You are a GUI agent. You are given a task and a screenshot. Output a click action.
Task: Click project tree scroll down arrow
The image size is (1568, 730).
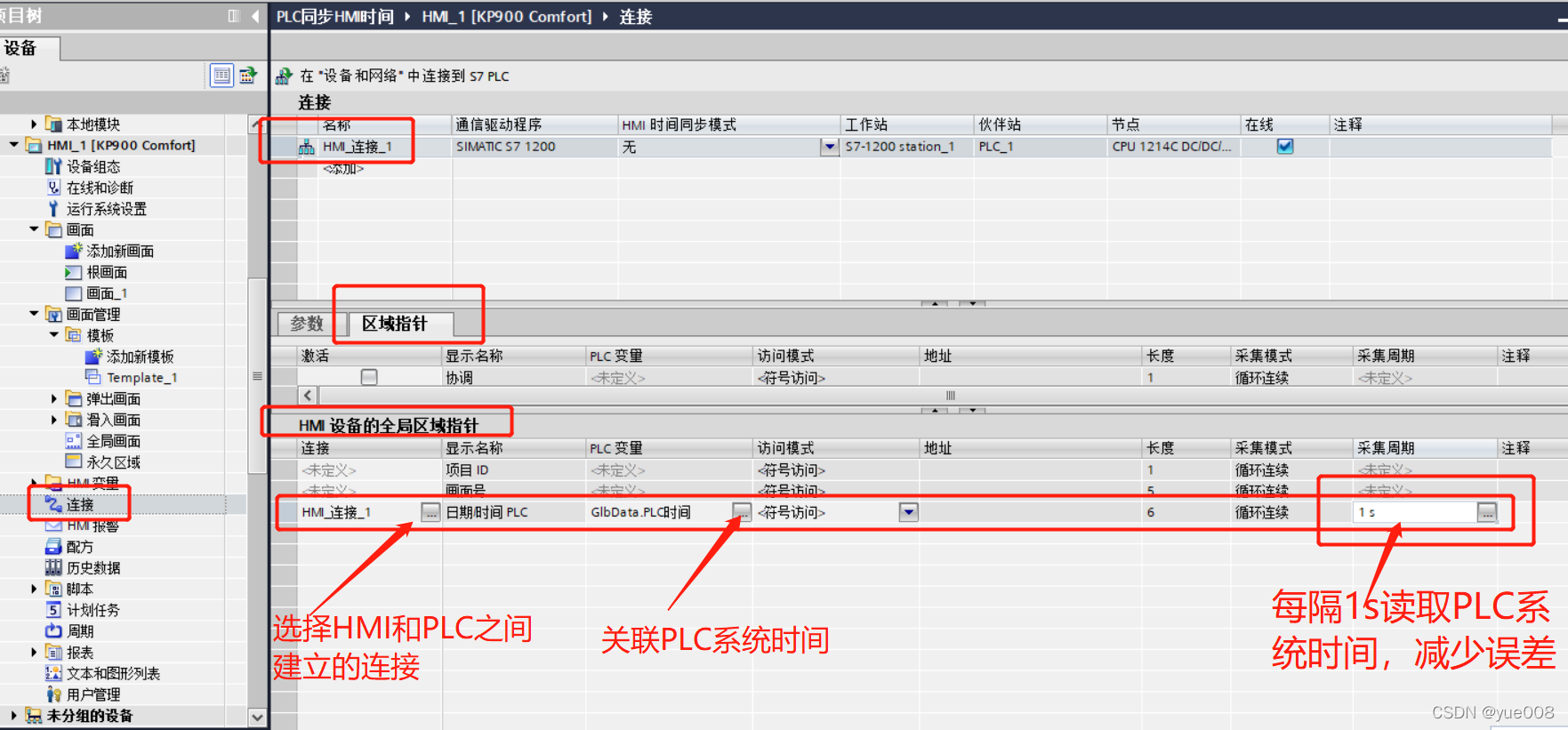[x=257, y=717]
